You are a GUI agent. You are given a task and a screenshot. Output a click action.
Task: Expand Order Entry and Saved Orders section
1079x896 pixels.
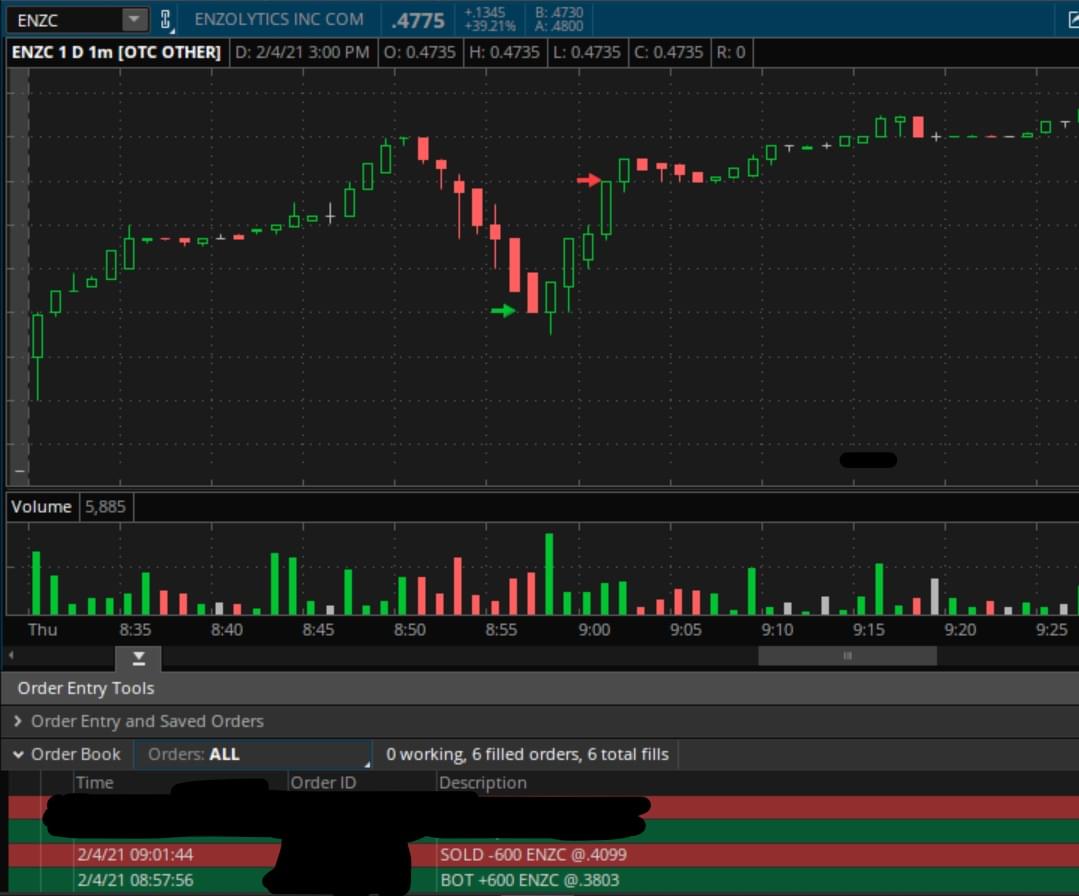(19, 721)
